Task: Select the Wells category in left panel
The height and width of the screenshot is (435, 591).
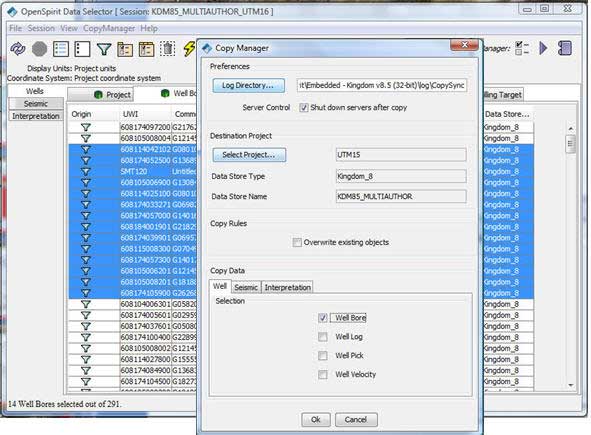Action: (x=35, y=91)
